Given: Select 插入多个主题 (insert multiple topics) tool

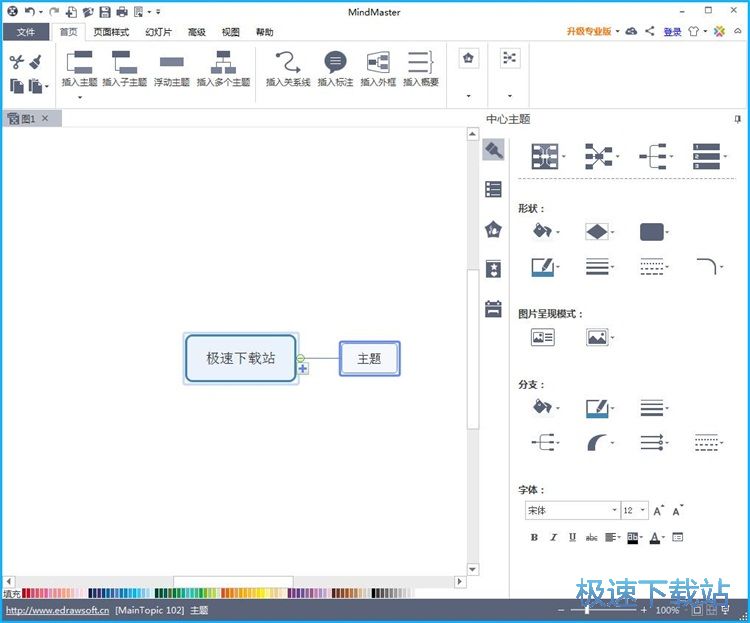Looking at the screenshot, I should tap(223, 62).
